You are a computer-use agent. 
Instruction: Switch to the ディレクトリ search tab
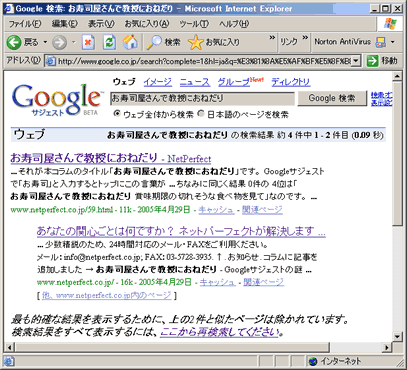[291, 82]
